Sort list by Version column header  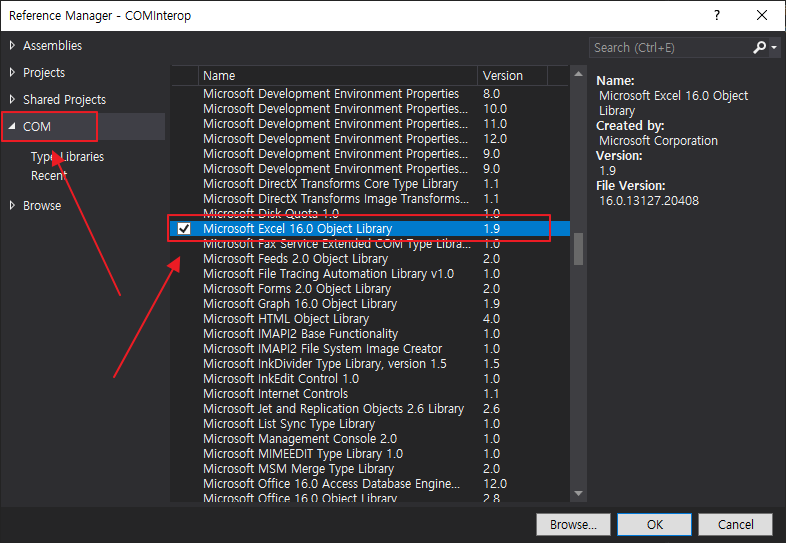pyautogui.click(x=512, y=76)
